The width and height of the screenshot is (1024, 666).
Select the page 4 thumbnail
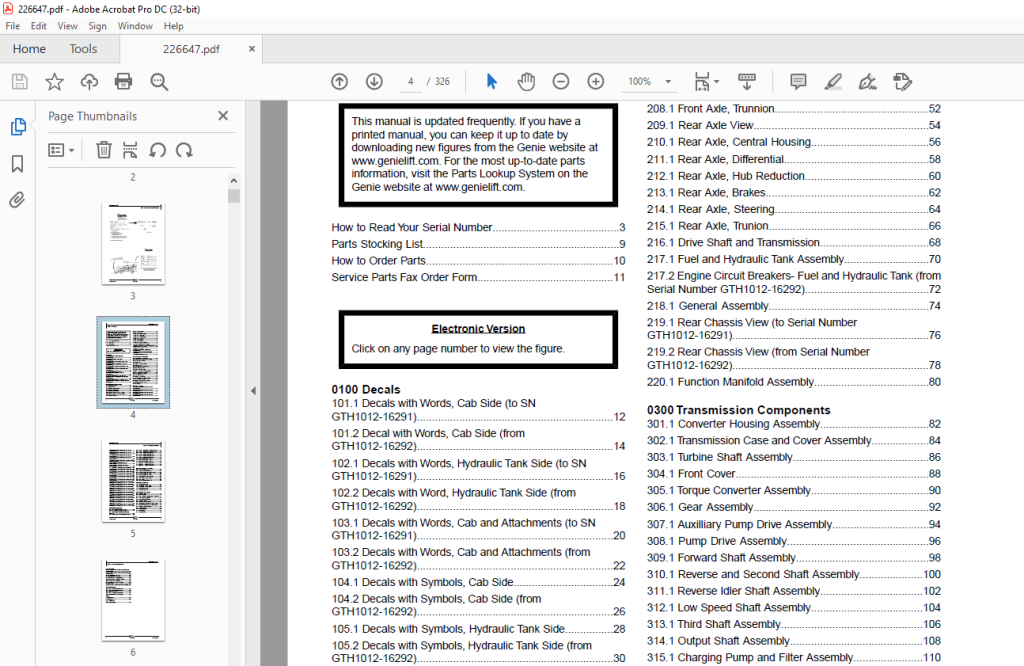click(x=133, y=362)
